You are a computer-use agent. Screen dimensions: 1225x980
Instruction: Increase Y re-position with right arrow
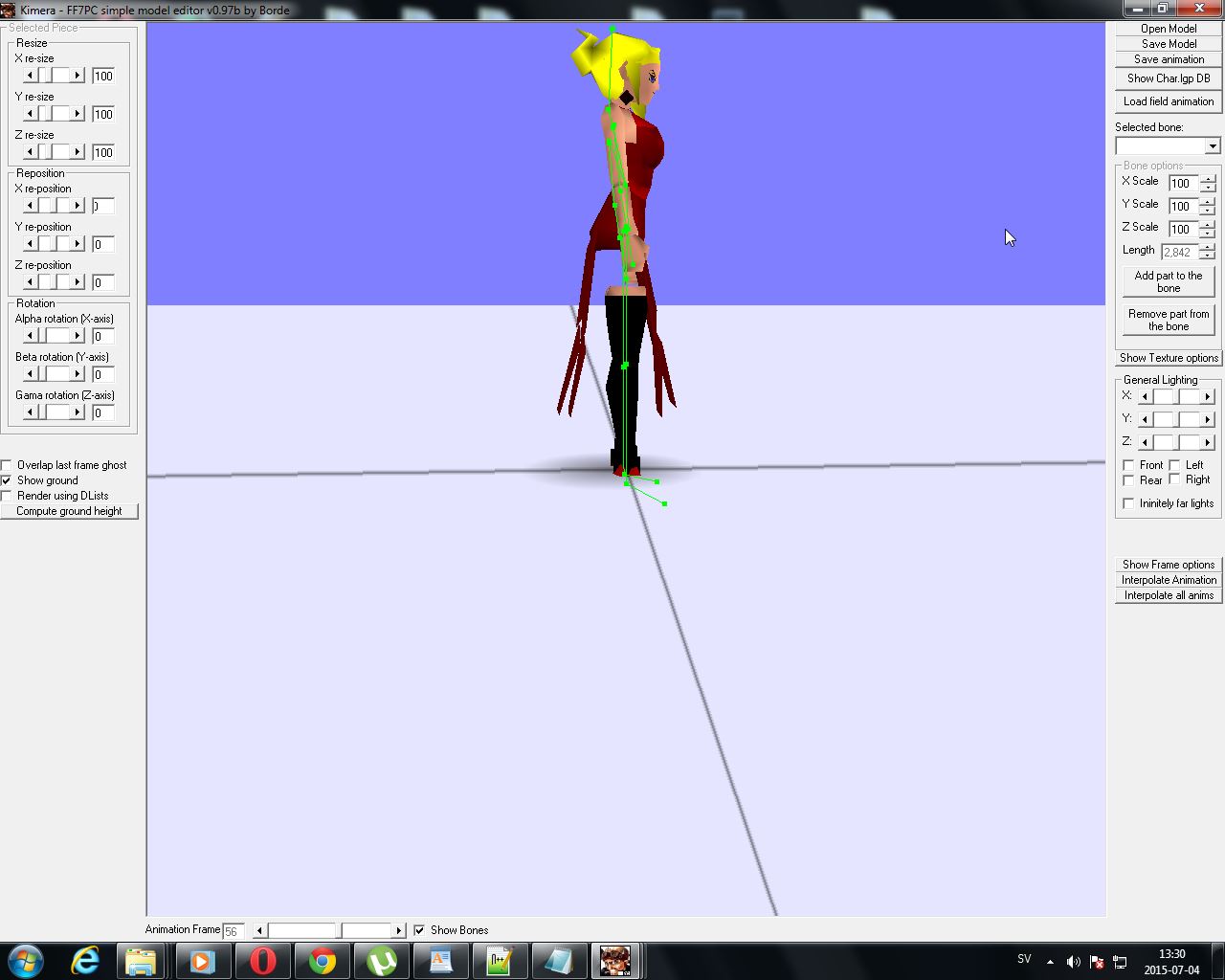click(78, 244)
